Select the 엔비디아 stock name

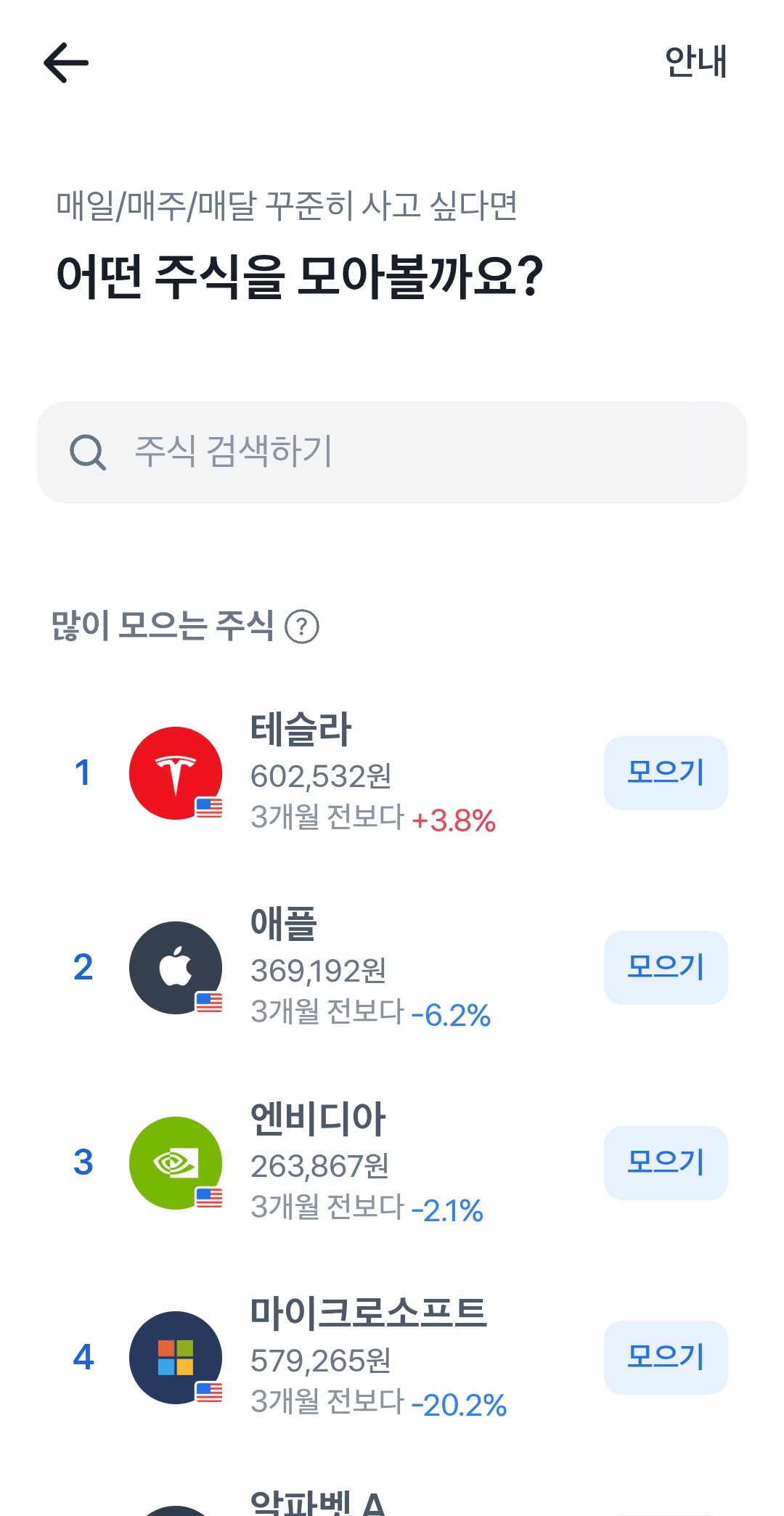point(318,1119)
